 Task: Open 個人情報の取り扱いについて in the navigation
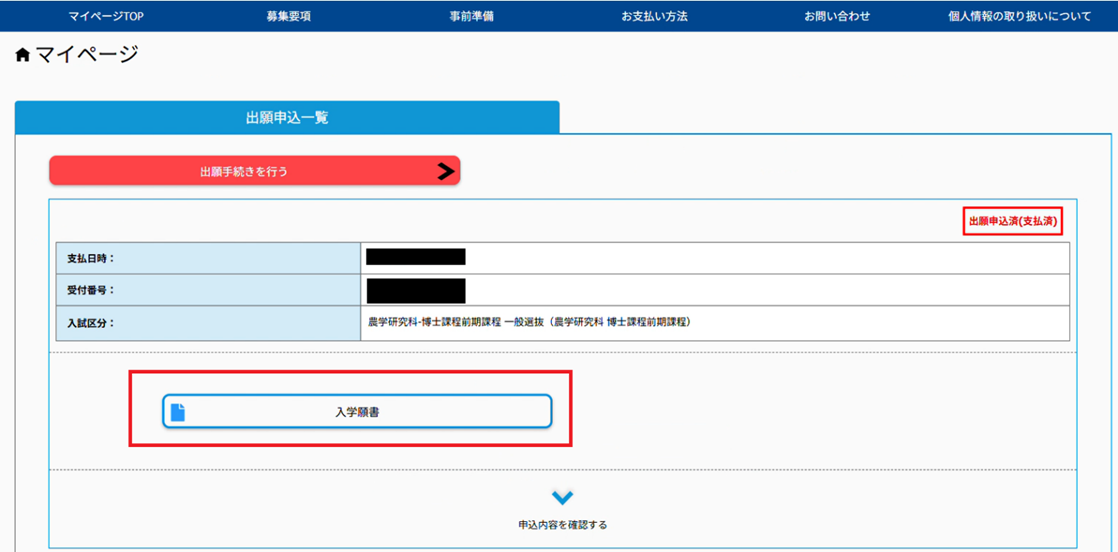point(1019,16)
